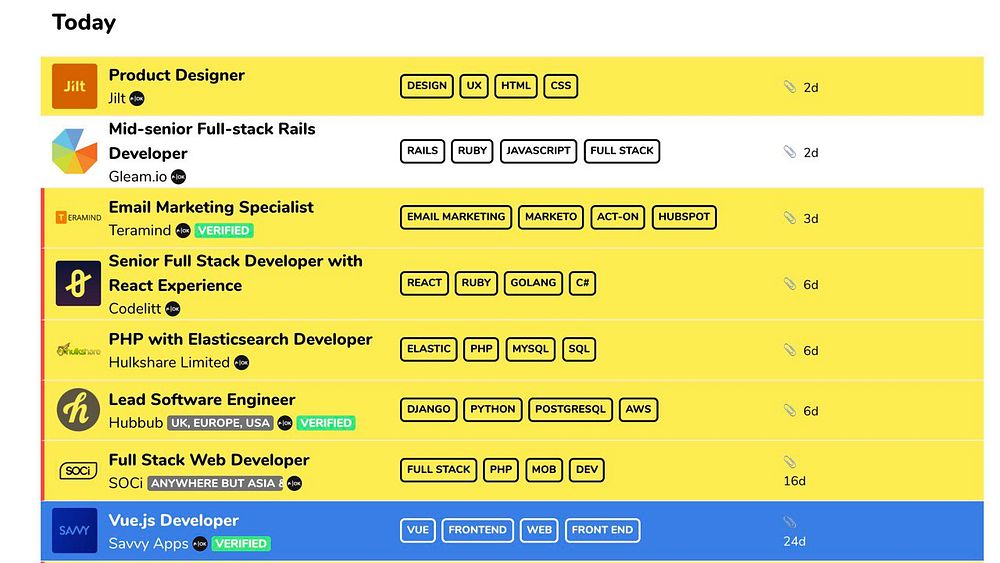Screen dimensions: 1000x563
Task: Click the paperclip icon on Vue.js Developer row
Action: pos(790,522)
